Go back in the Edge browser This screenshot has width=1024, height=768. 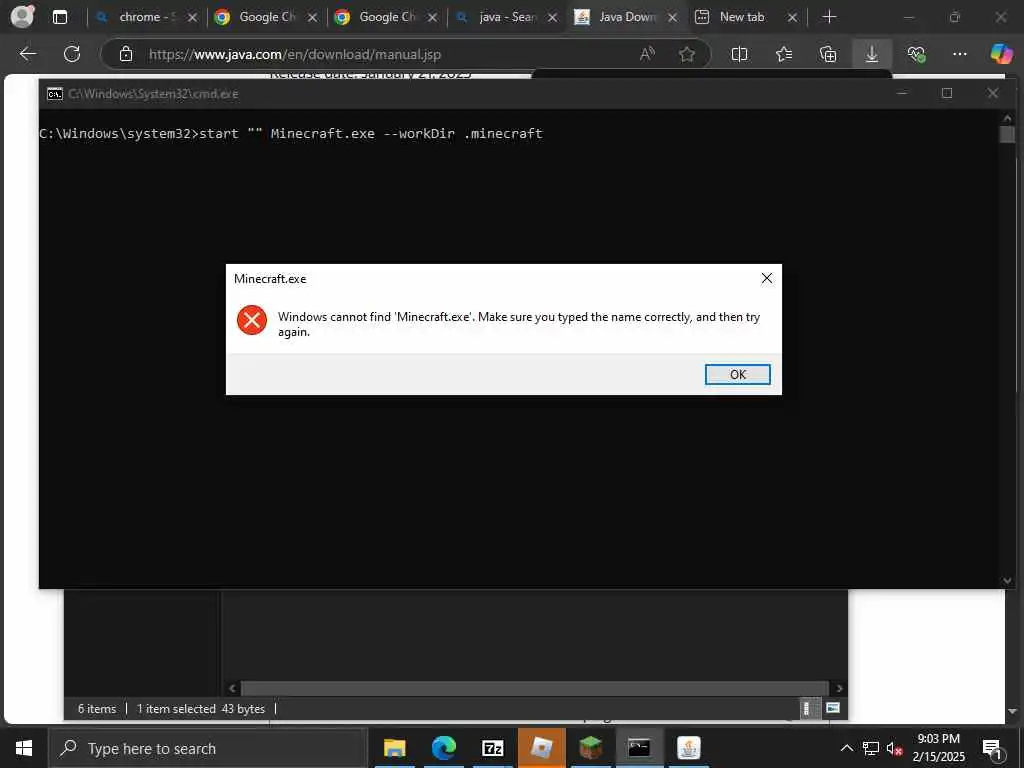click(28, 54)
